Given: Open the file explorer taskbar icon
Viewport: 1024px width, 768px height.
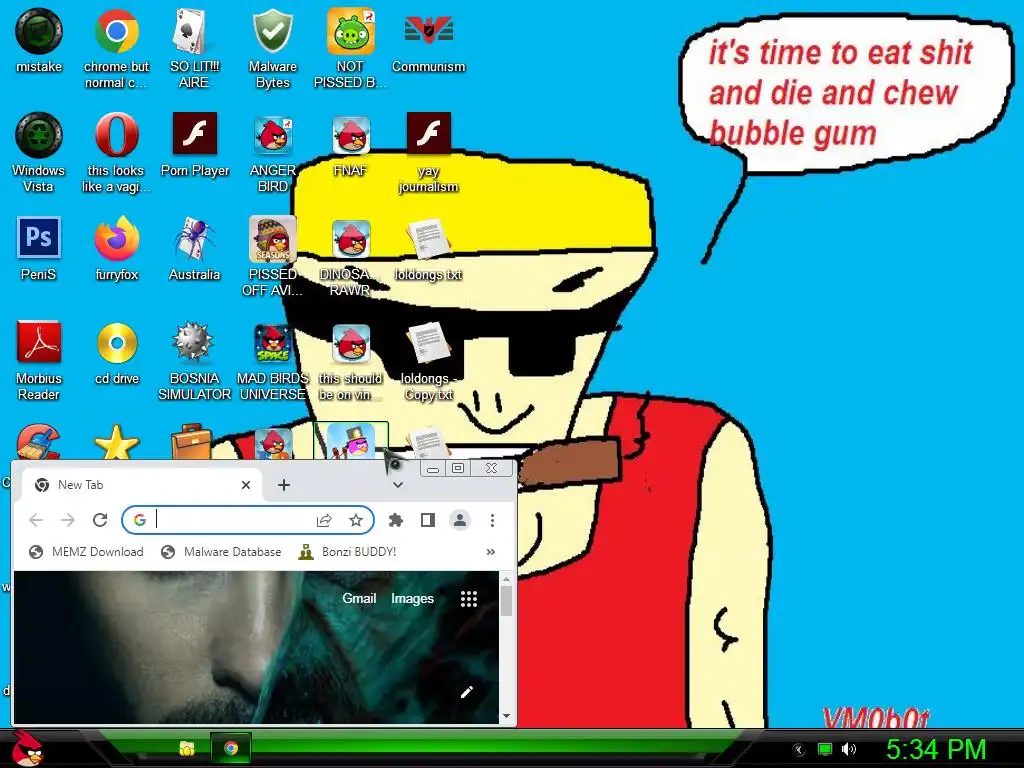Looking at the screenshot, I should point(187,748).
